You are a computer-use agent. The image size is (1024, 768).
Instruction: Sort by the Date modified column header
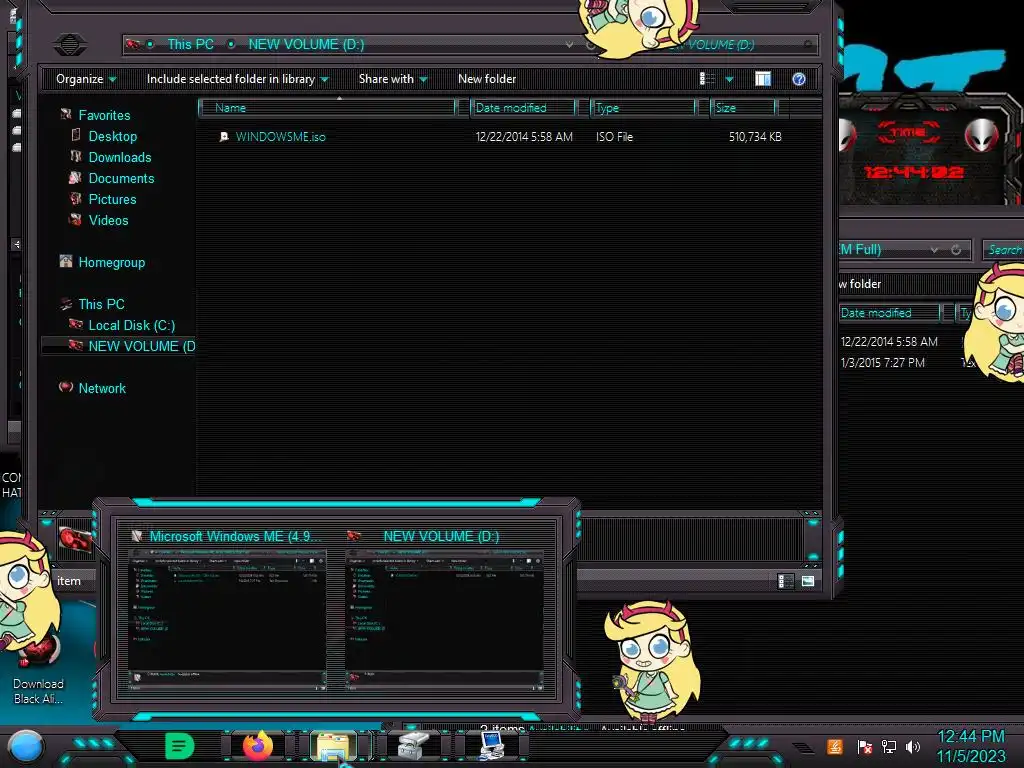[x=522, y=108]
